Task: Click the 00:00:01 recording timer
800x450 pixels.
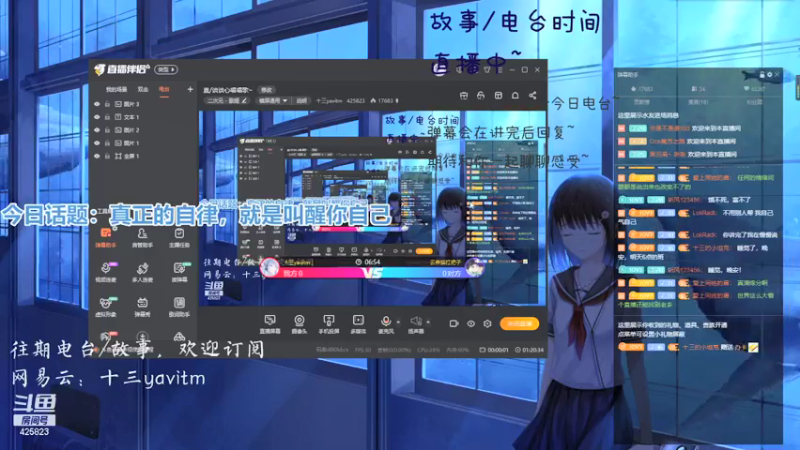Action: point(494,350)
